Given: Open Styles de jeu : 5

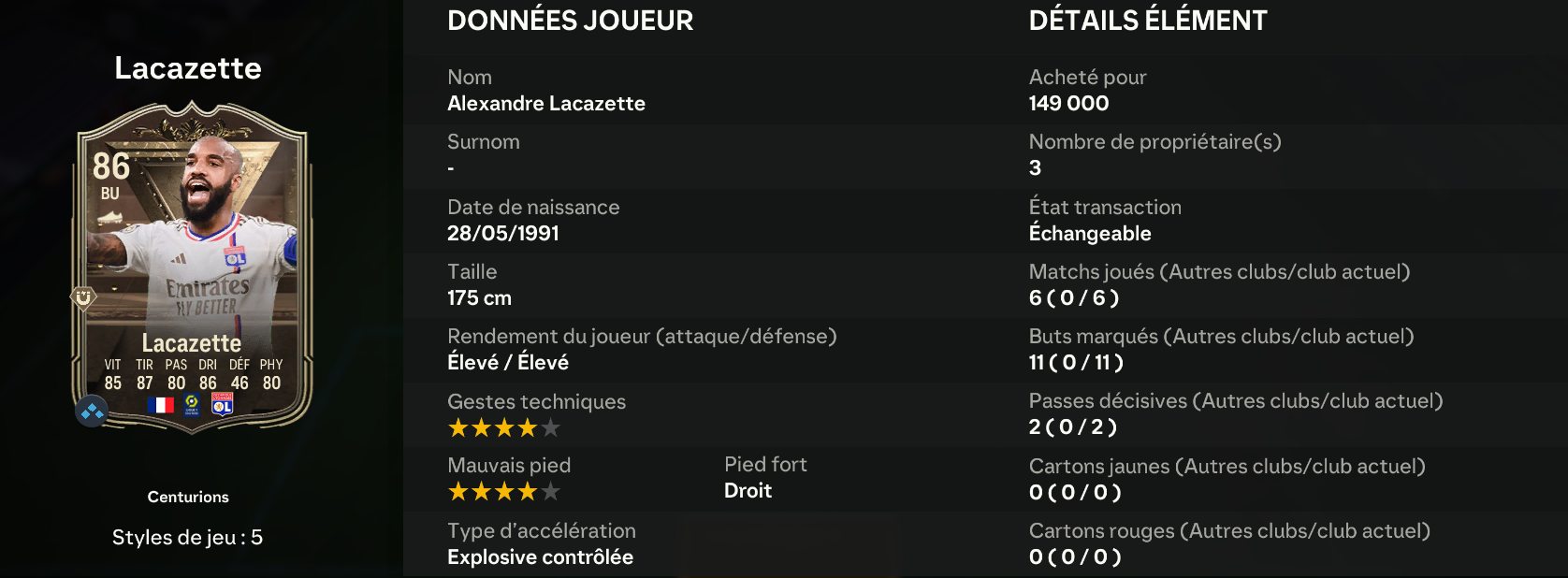Looking at the screenshot, I should 187,538.
